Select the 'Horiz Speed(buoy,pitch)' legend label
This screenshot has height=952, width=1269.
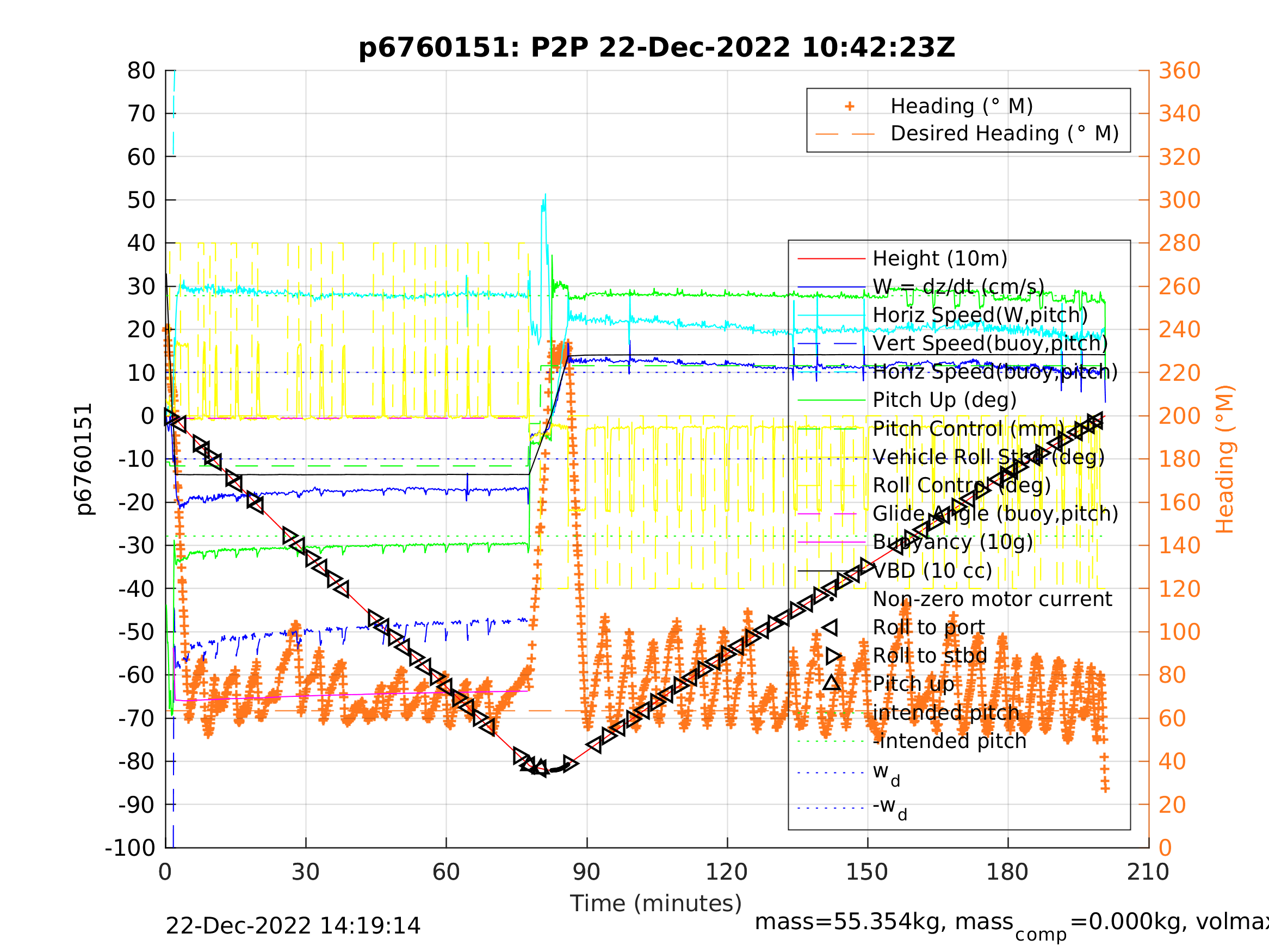click(995, 372)
